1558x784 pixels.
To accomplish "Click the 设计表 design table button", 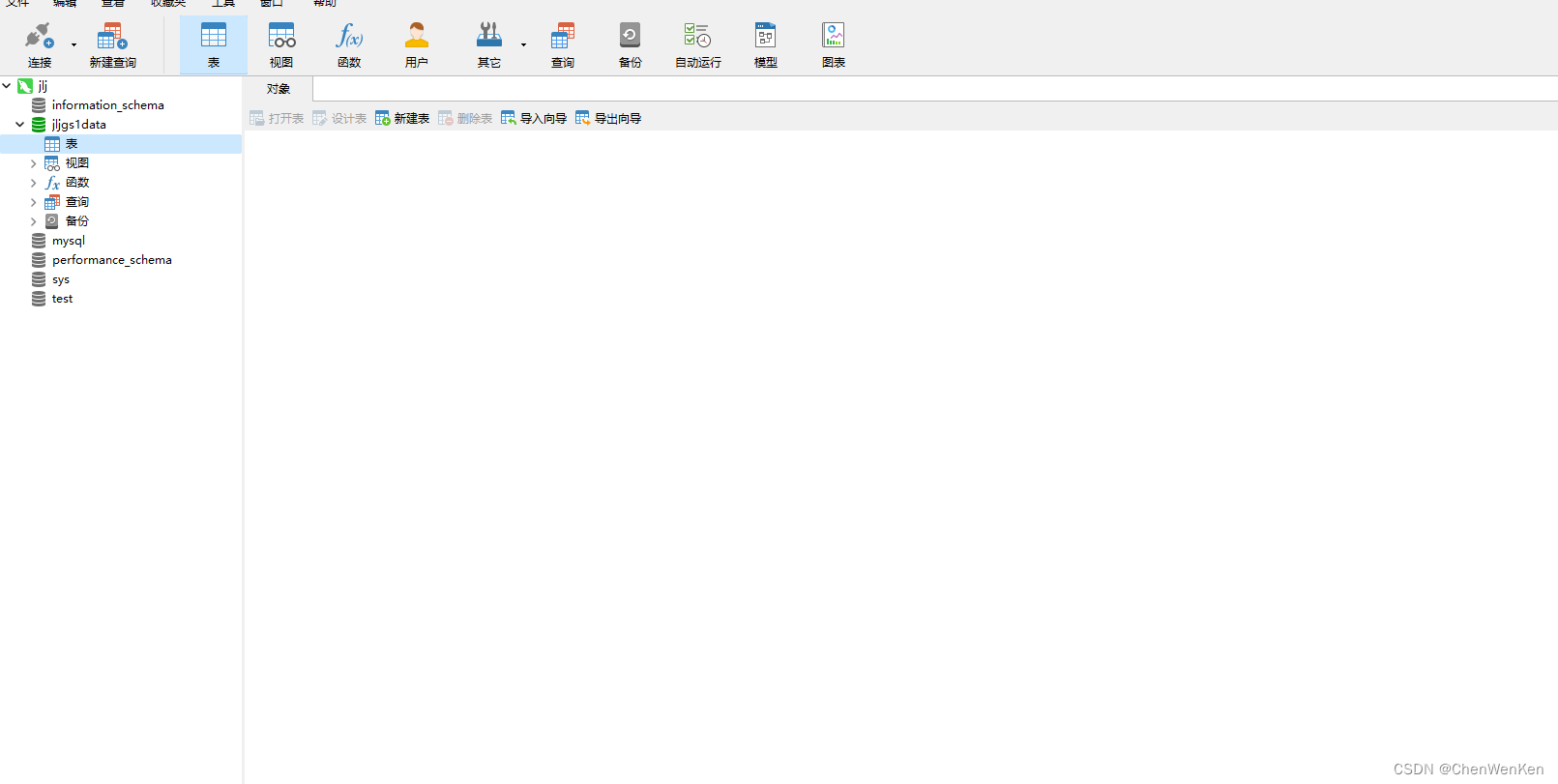I will coord(339,118).
